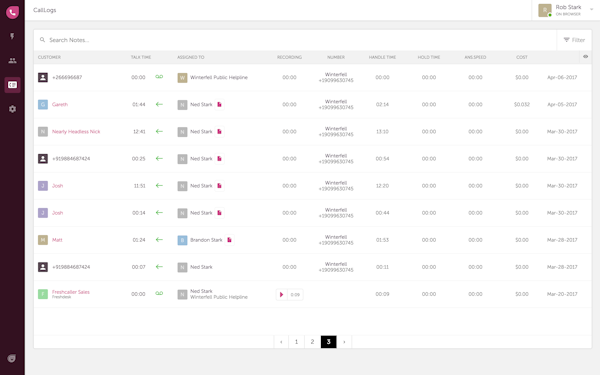
Task: Open the contacts people icon in sidebar
Action: click(x=12, y=60)
